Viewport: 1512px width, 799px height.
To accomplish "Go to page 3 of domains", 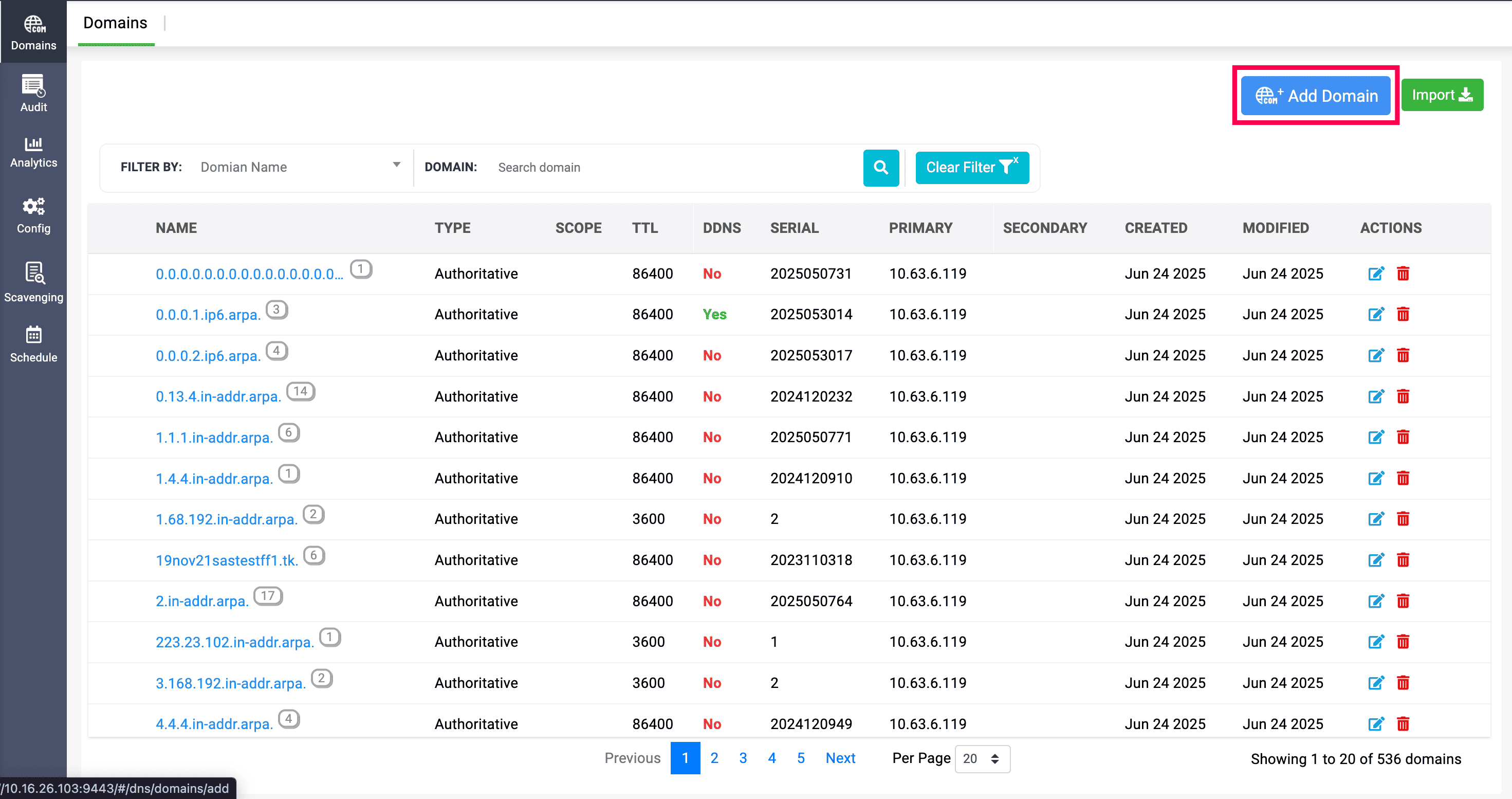I will (743, 758).
